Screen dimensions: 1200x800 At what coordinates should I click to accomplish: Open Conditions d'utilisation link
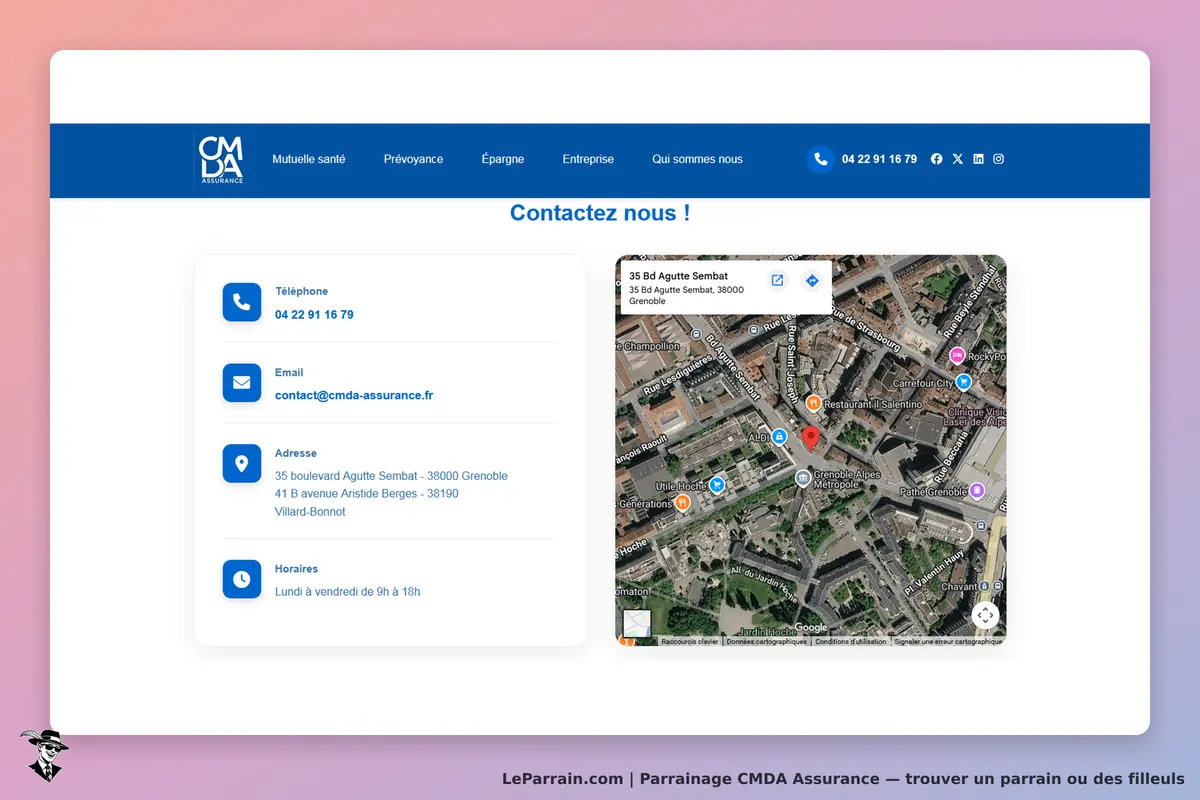coord(851,642)
